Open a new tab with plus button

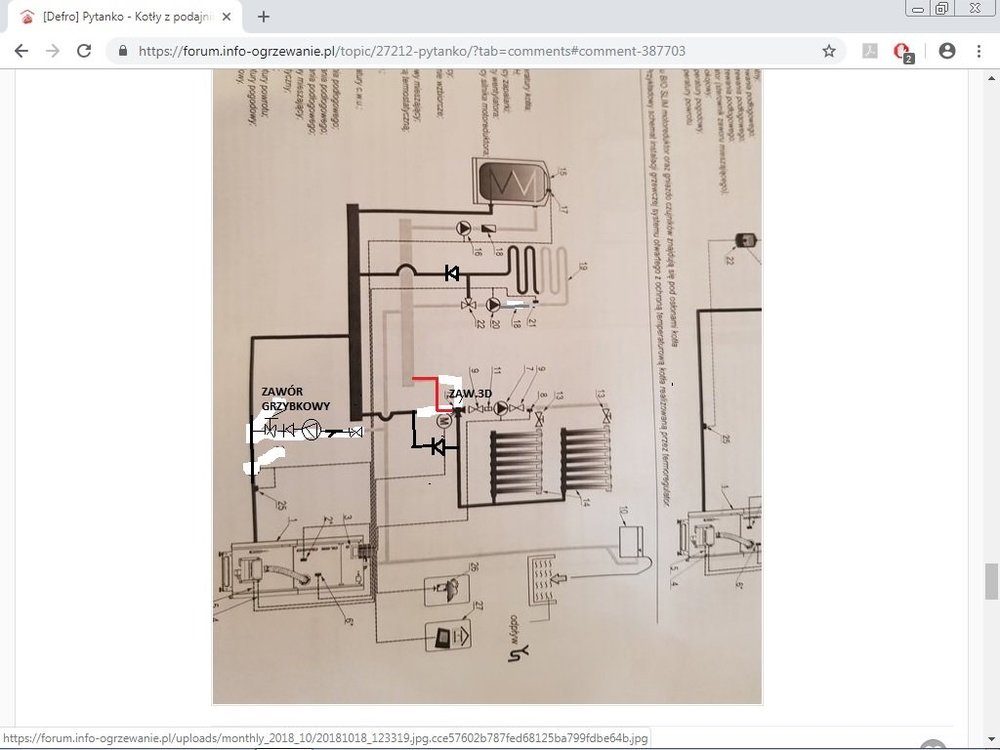(x=264, y=16)
